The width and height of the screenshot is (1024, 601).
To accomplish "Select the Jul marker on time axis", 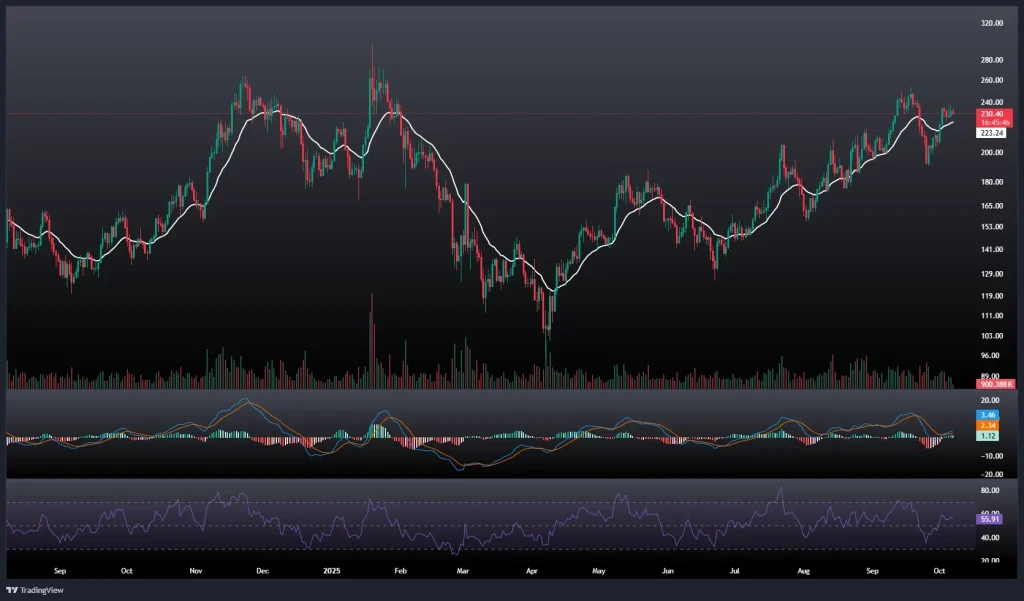I will click(x=734, y=571).
